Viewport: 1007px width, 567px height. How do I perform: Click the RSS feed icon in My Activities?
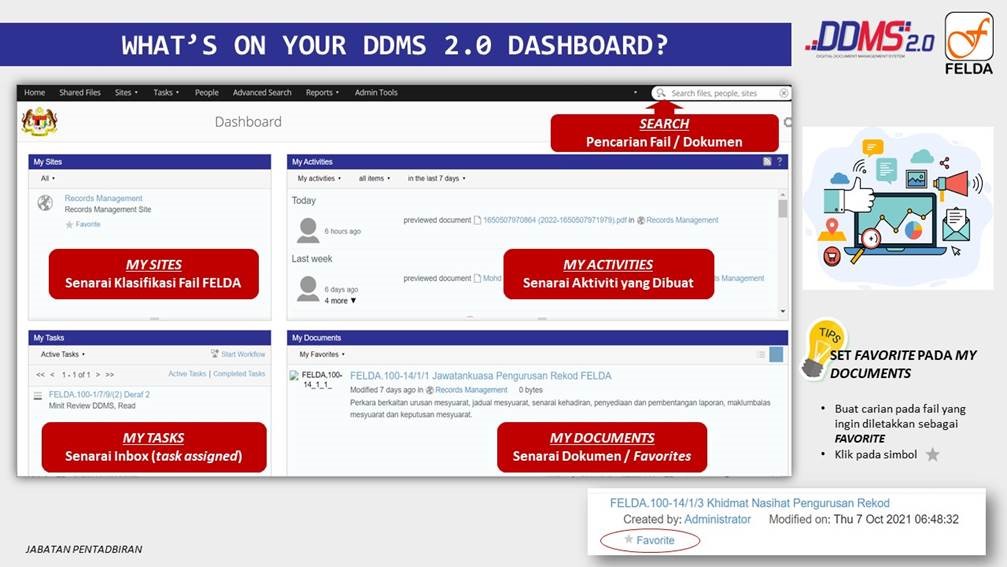click(767, 162)
